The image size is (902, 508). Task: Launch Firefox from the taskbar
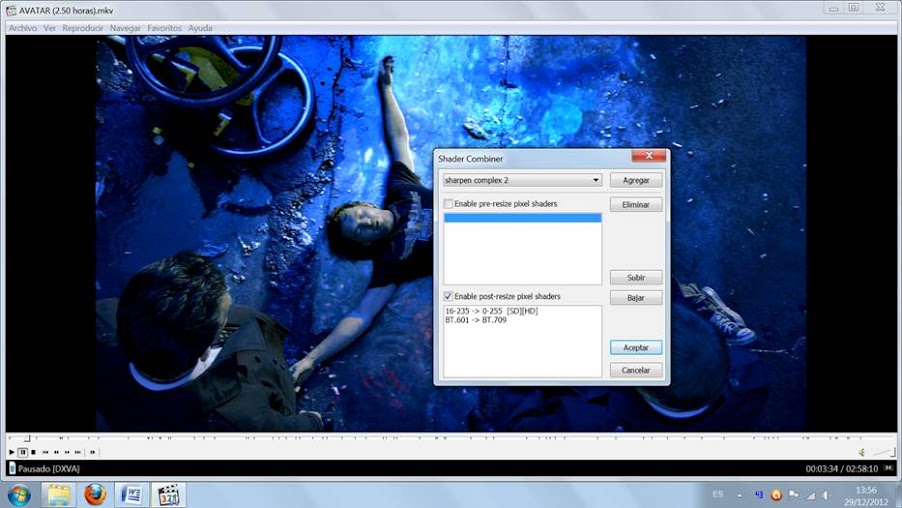(x=95, y=495)
